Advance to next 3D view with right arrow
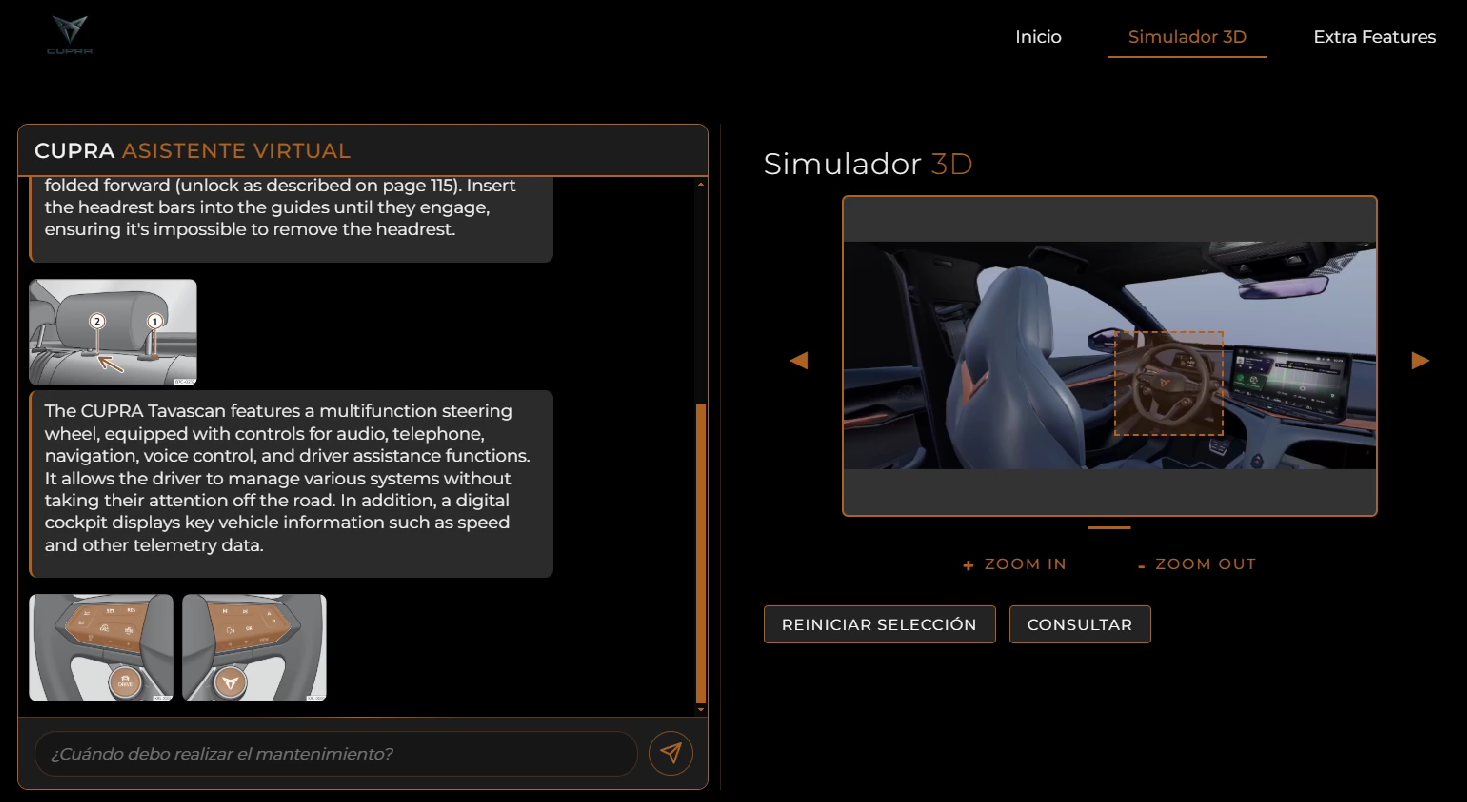Viewport: 1467px width, 802px height. coord(1420,360)
